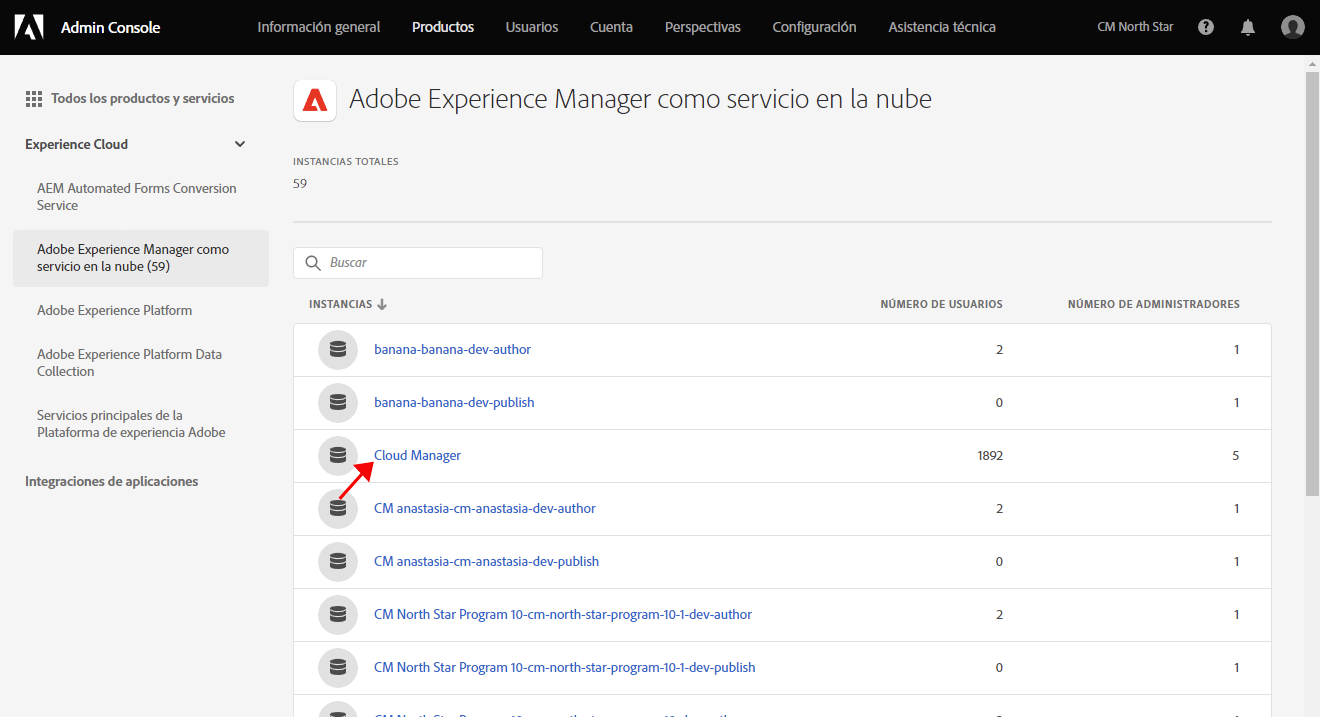The width and height of the screenshot is (1320, 717).
Task: Click administrator count 5 for Cloud Manager
Action: (x=1236, y=456)
